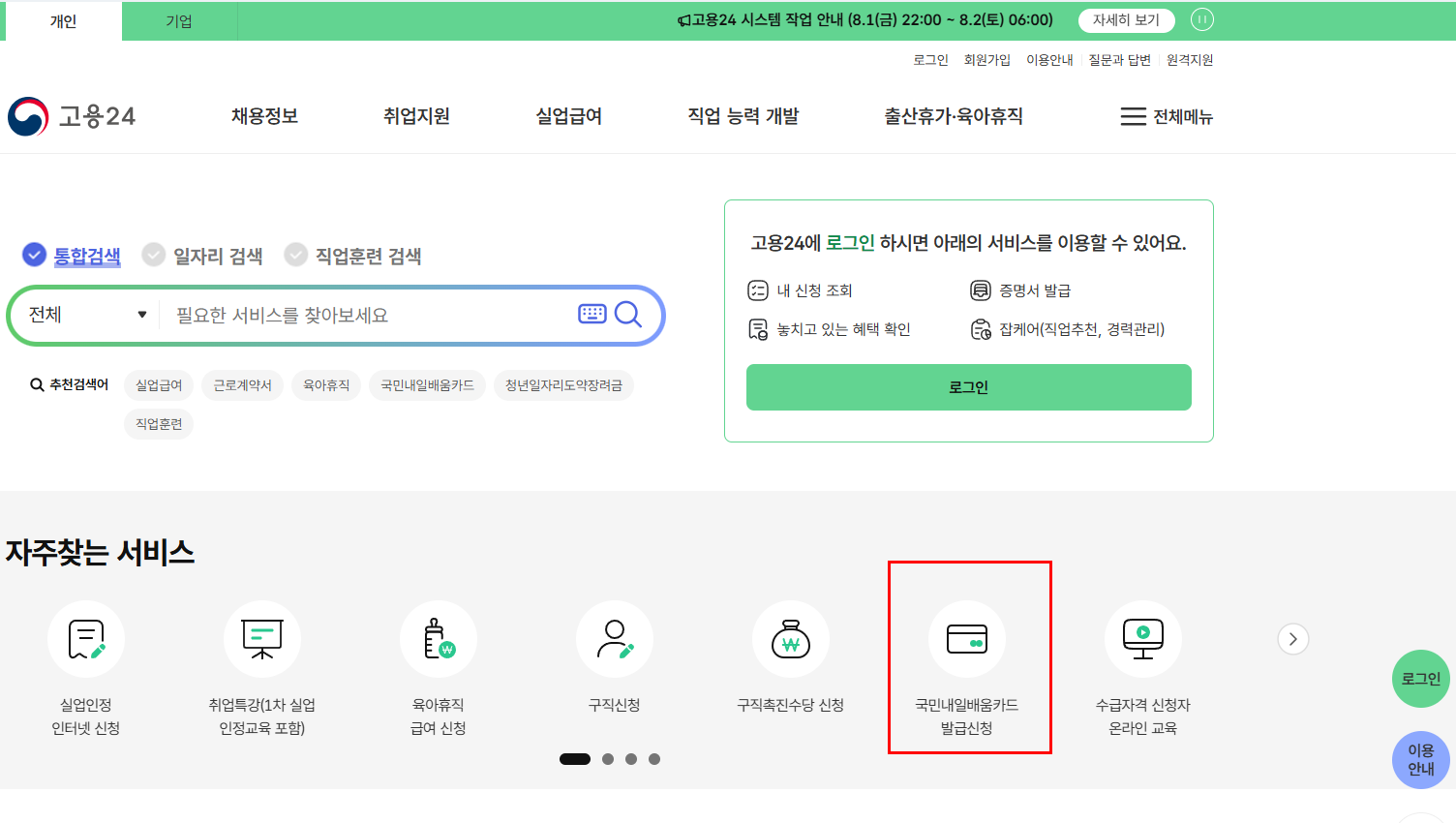Select the 육아휴직 recommended keyword
Image resolution: width=1456 pixels, height=823 pixels.
326,385
